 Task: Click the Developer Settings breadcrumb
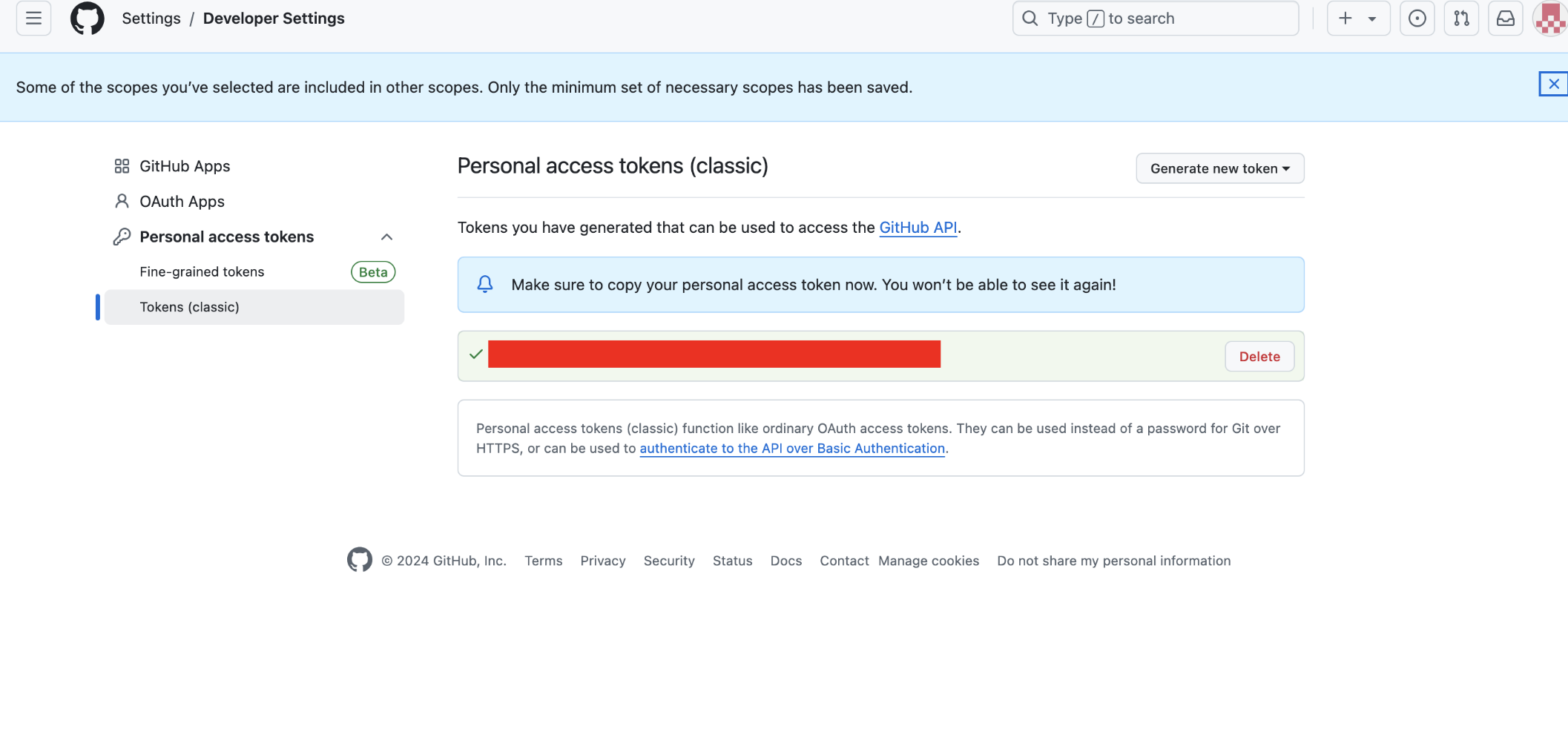click(x=274, y=19)
